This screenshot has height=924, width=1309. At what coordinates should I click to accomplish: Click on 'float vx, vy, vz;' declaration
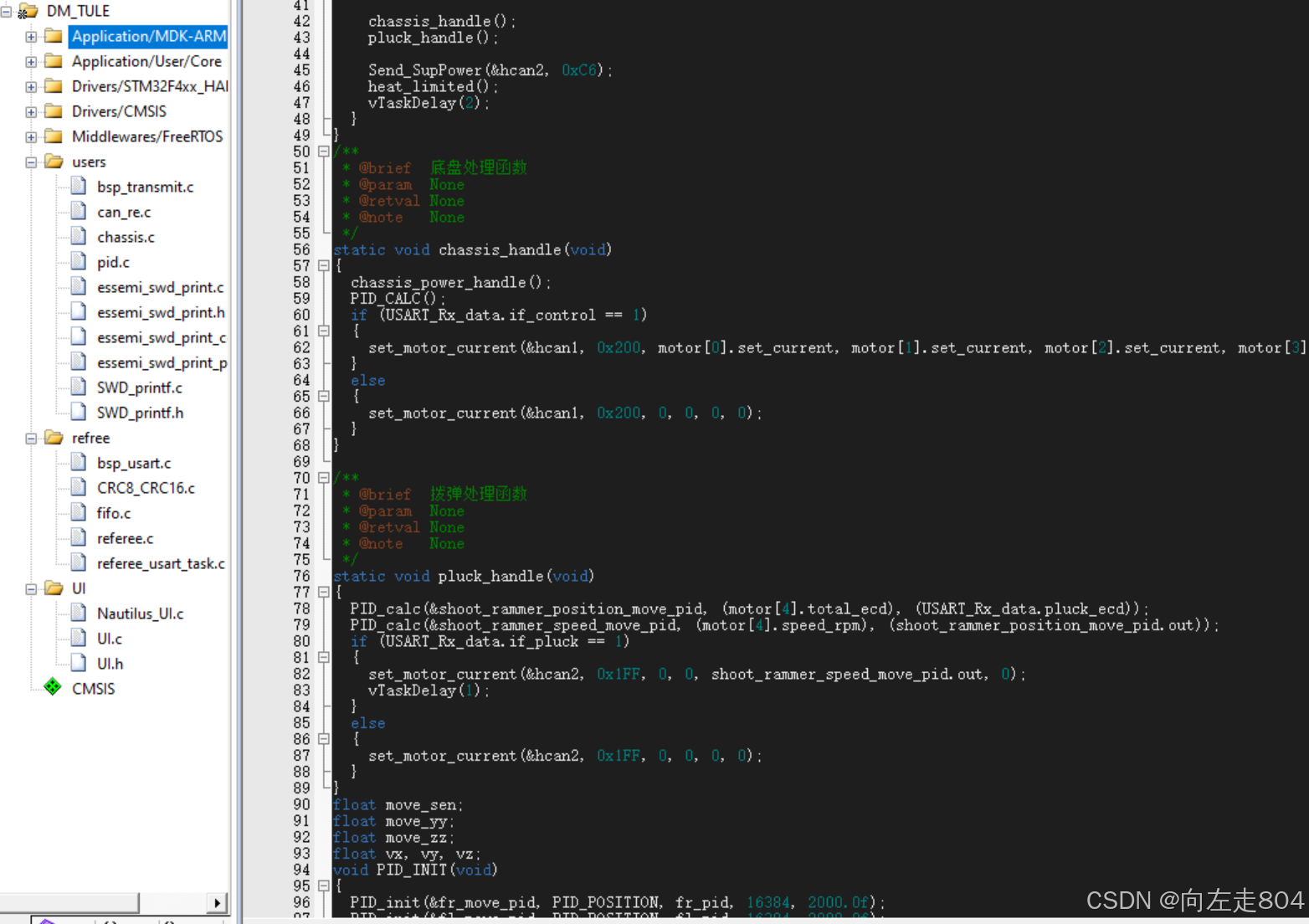(x=407, y=854)
